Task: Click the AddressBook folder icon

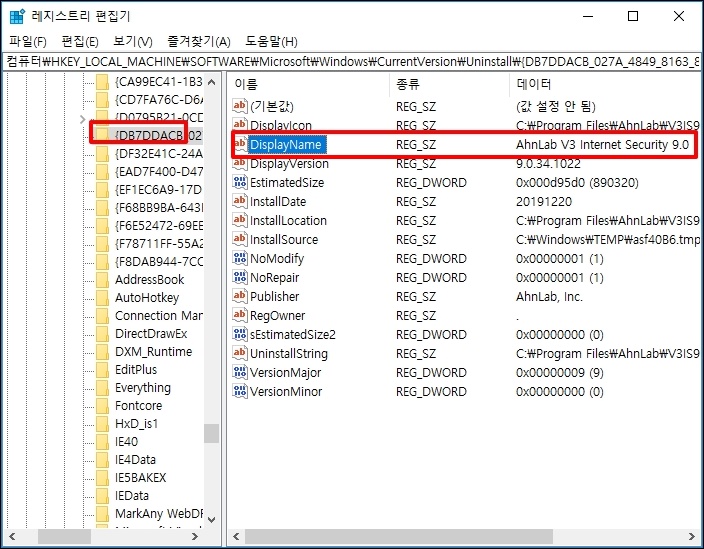Action: point(102,280)
